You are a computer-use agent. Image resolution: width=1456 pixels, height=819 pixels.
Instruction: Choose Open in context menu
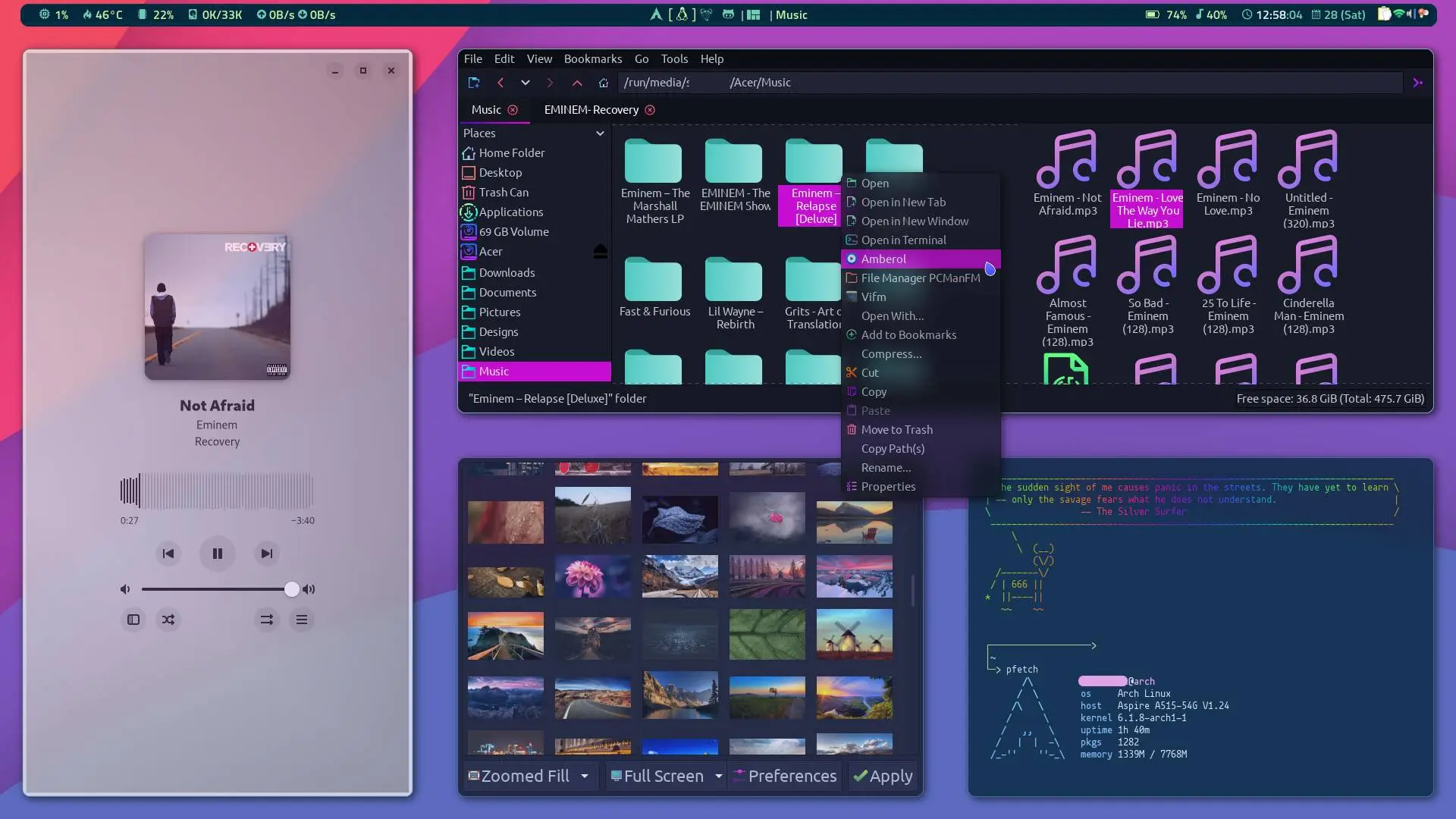[x=921, y=183]
